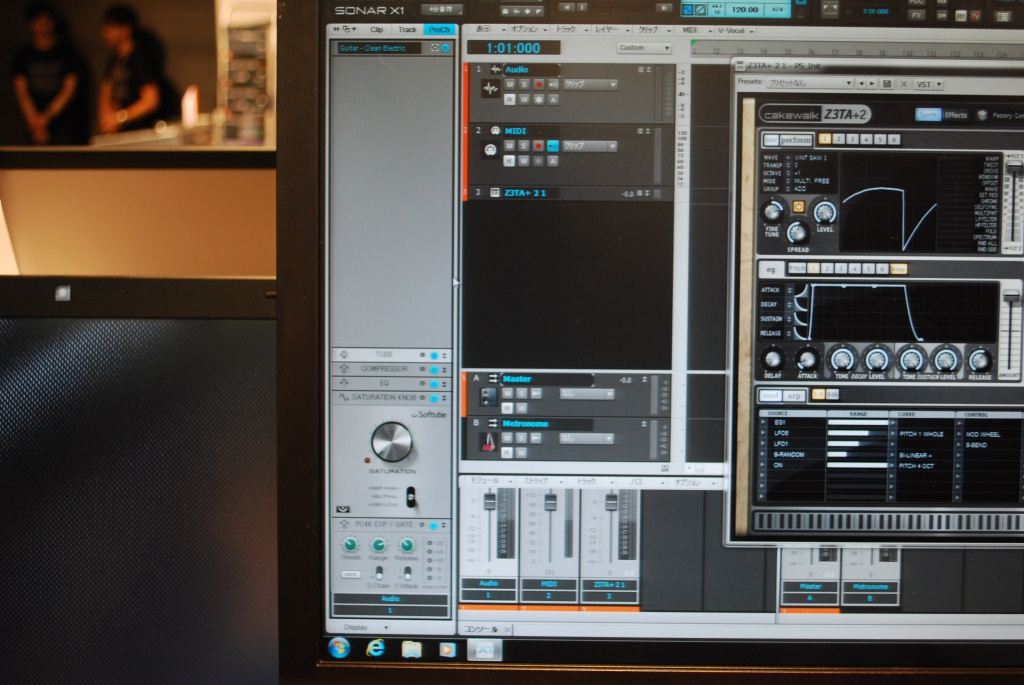Toggle the EQ module power
Viewport: 1024px width, 685px height.
pyautogui.click(x=434, y=384)
